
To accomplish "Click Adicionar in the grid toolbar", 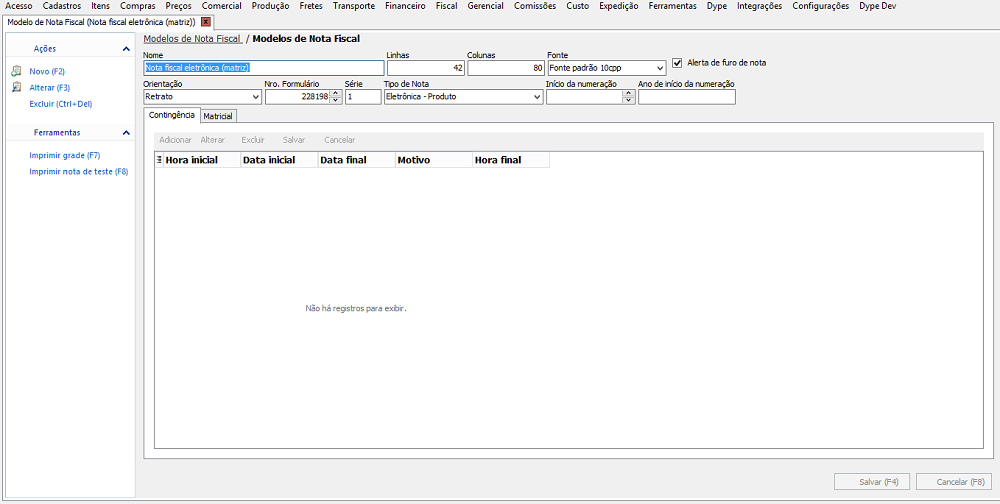I will pos(175,140).
